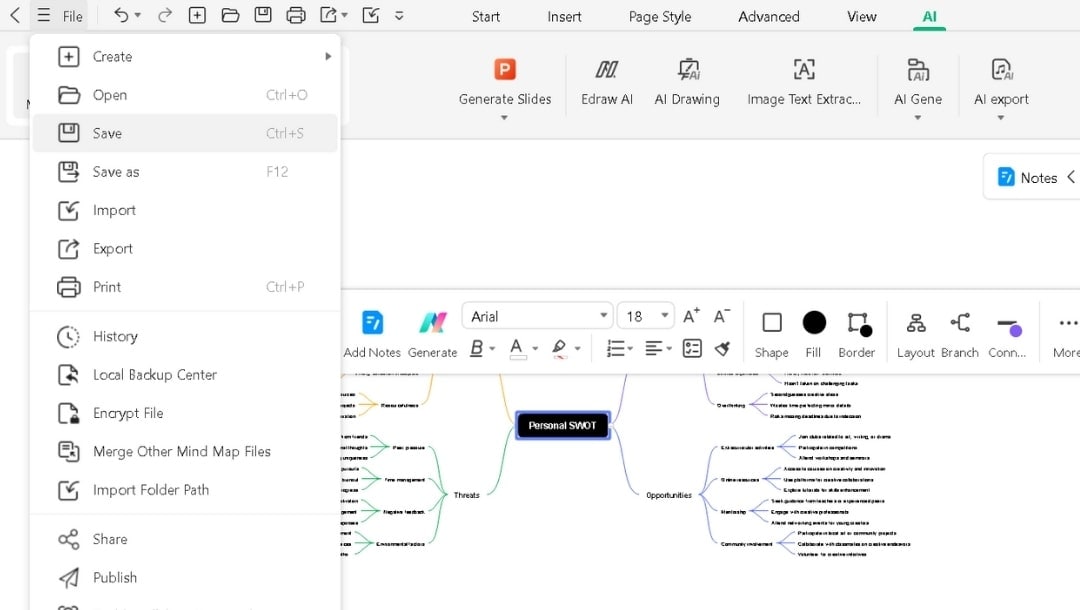Screen dimensions: 1080x610
Task: Launch the AI Drawing tool
Action: pos(687,82)
